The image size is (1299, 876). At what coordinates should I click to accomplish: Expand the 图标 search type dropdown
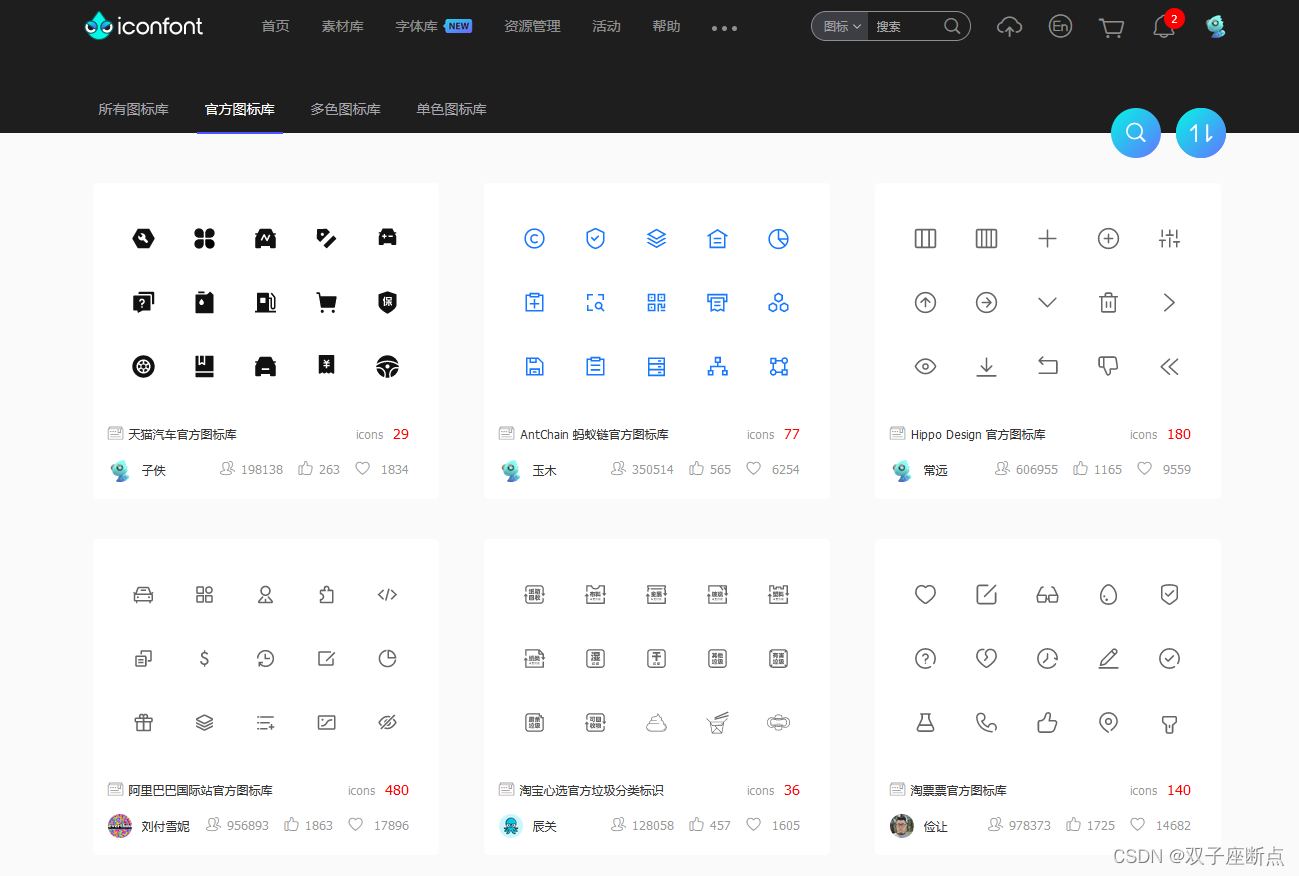[x=842, y=26]
